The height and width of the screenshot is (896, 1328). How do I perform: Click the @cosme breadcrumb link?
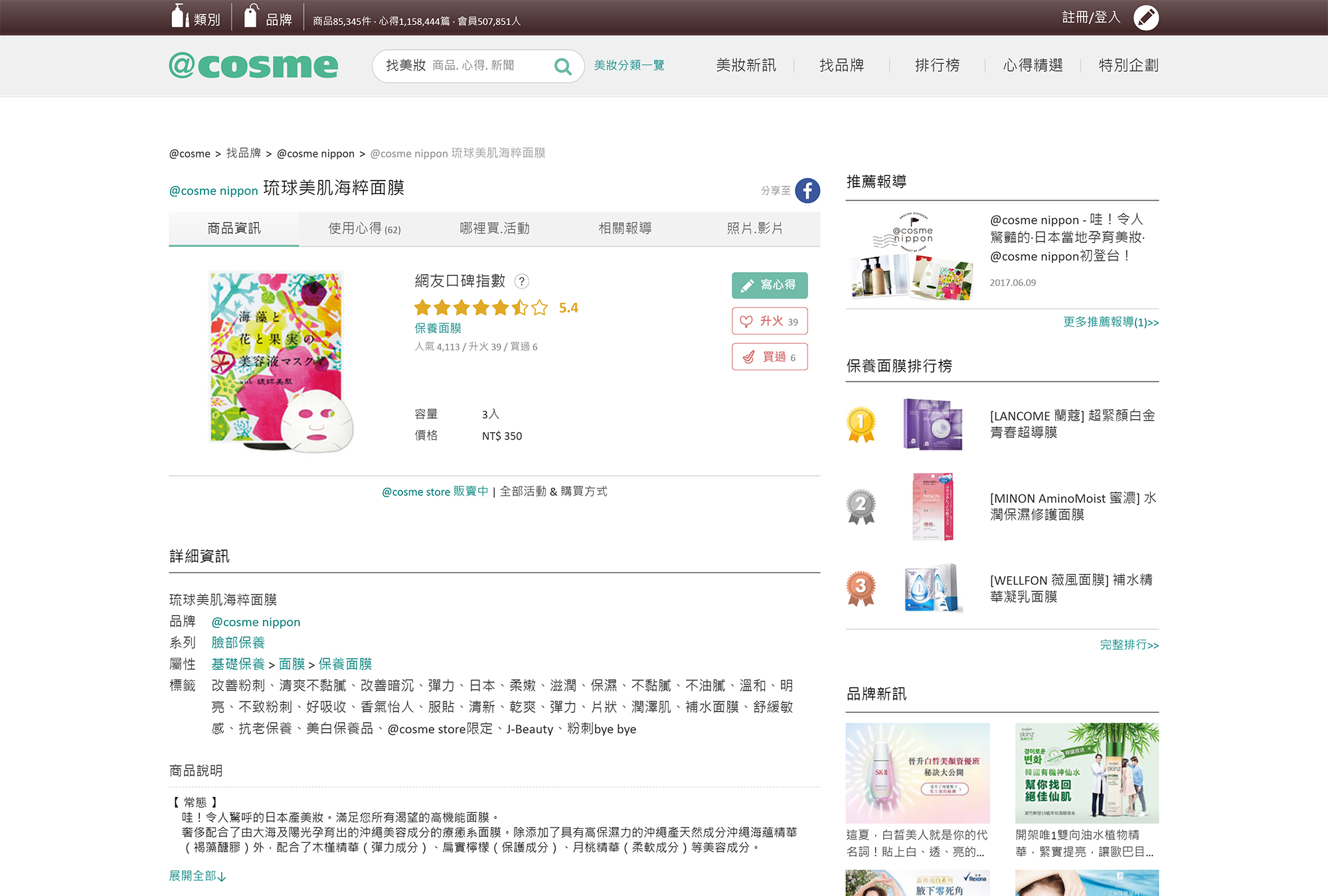tap(189, 153)
